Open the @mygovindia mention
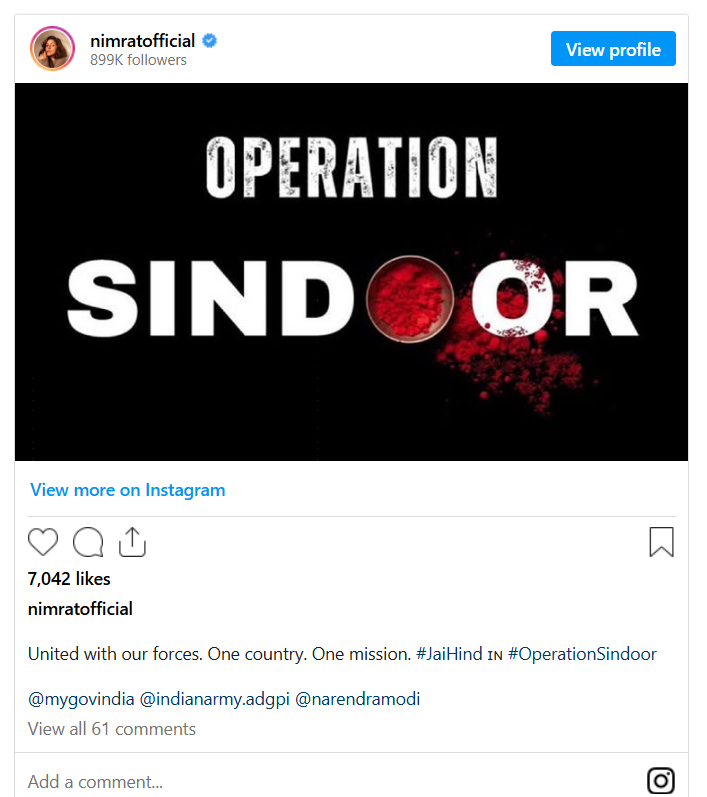Image resolution: width=707 pixels, height=797 pixels. [x=81, y=699]
